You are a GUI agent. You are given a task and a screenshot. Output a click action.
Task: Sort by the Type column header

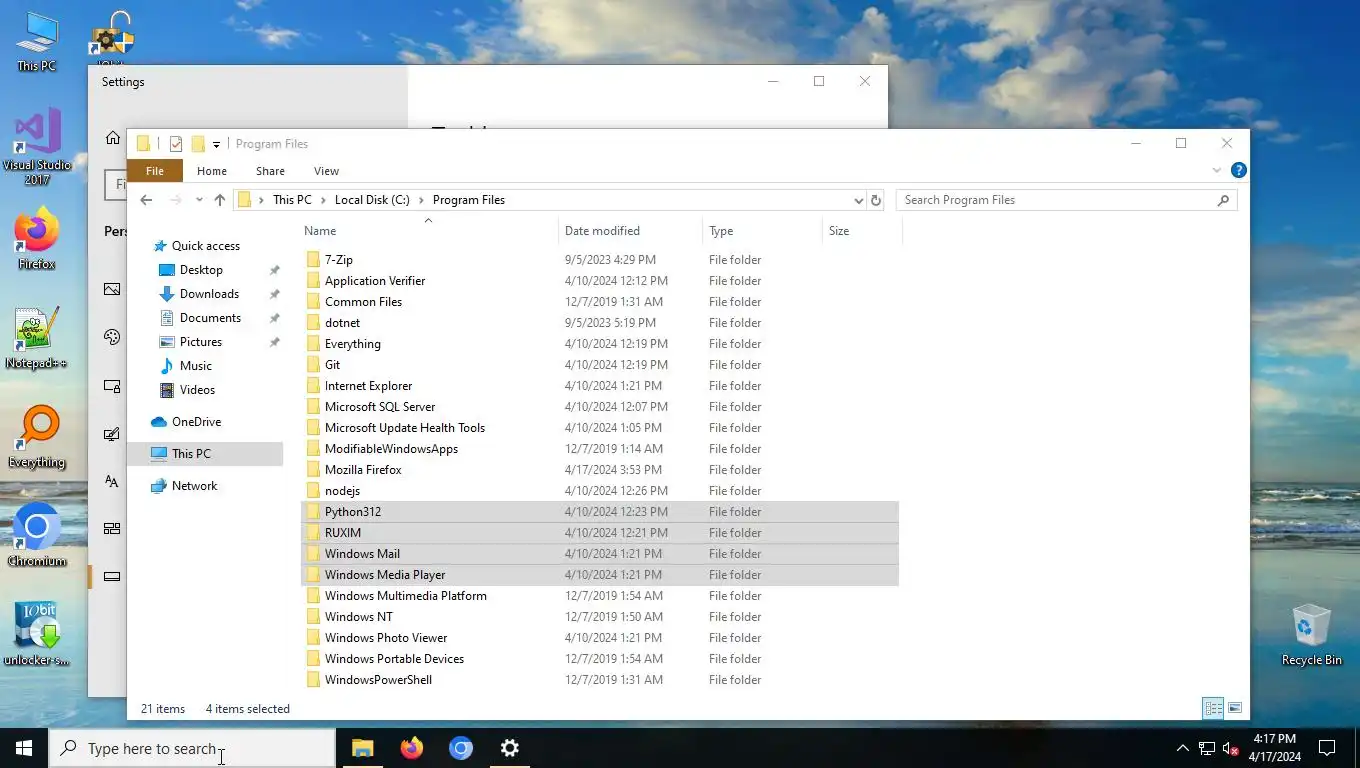pyautogui.click(x=762, y=231)
